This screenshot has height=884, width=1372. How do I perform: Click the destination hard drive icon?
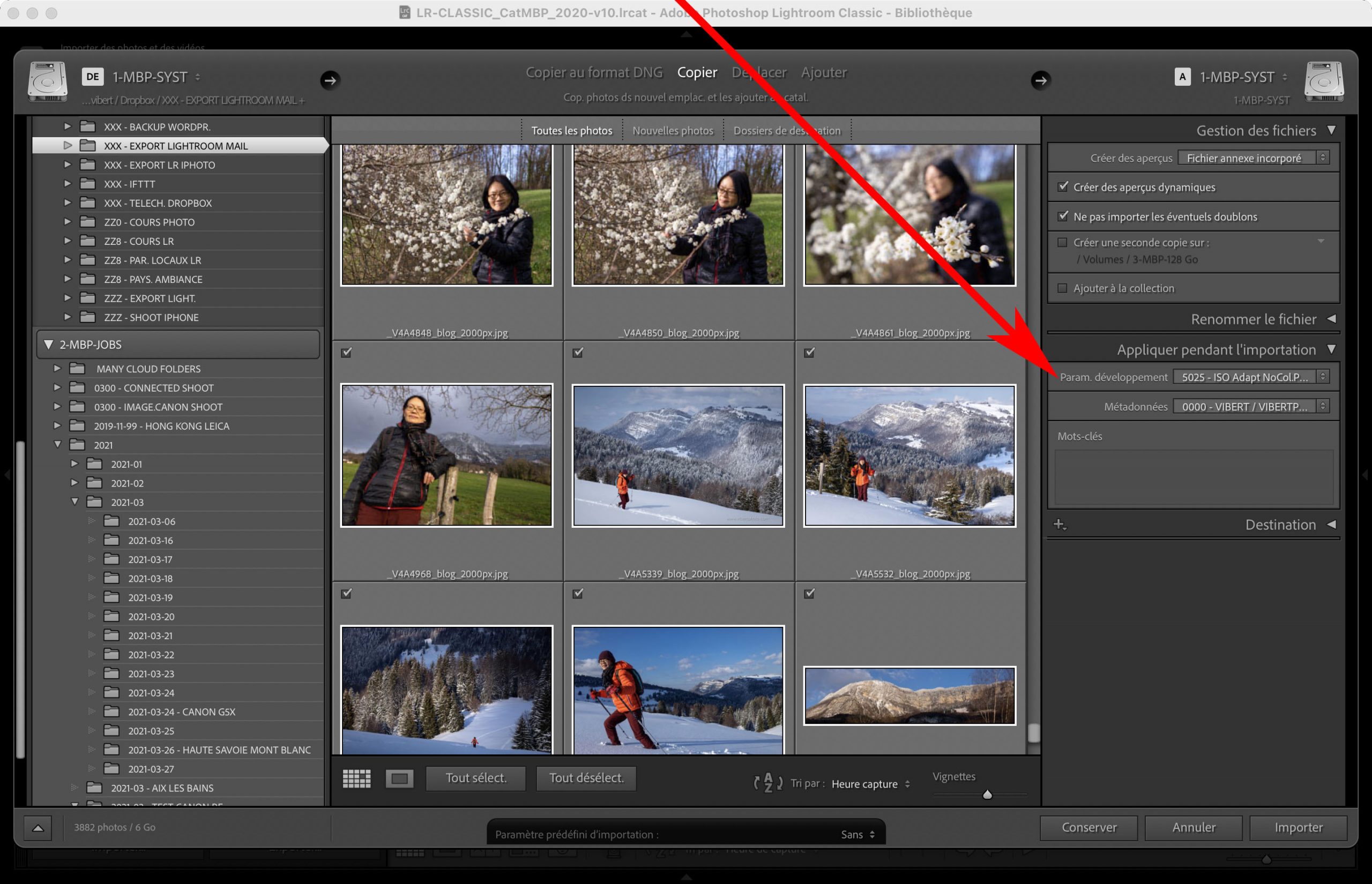click(x=1324, y=81)
